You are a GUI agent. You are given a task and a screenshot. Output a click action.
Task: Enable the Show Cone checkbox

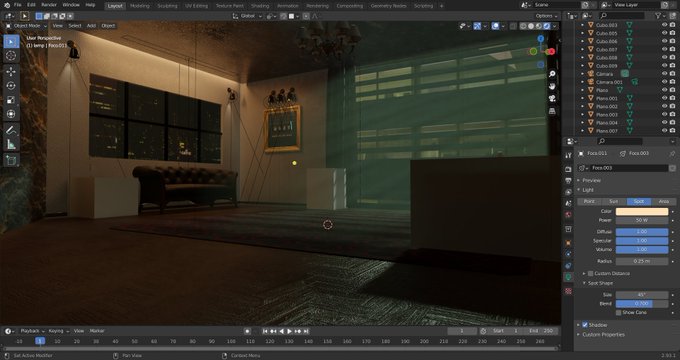(x=618, y=313)
